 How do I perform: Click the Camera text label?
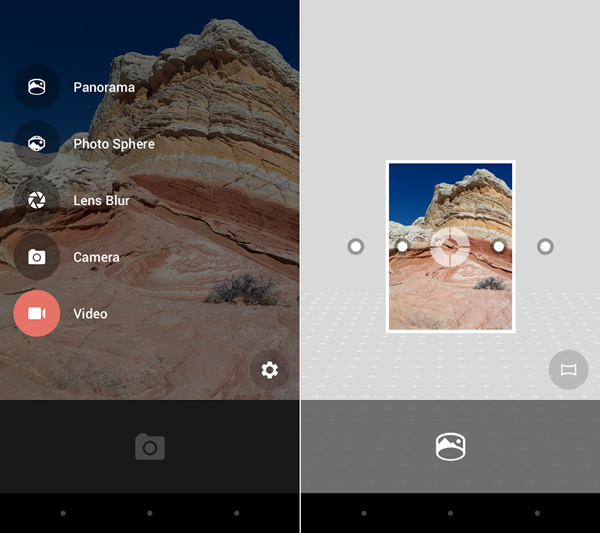(x=96, y=257)
